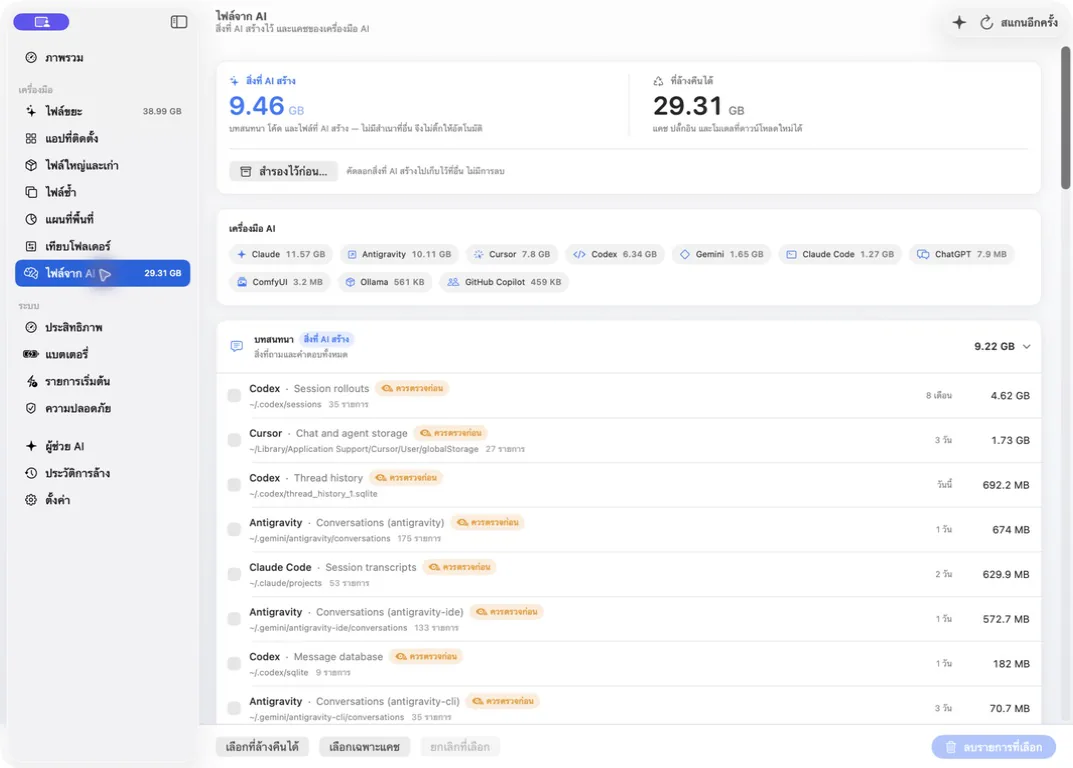Viewport: 1073px width, 768px height.
Task: Check Claude Code Session transcripts checkbox
Action: (x=234, y=574)
